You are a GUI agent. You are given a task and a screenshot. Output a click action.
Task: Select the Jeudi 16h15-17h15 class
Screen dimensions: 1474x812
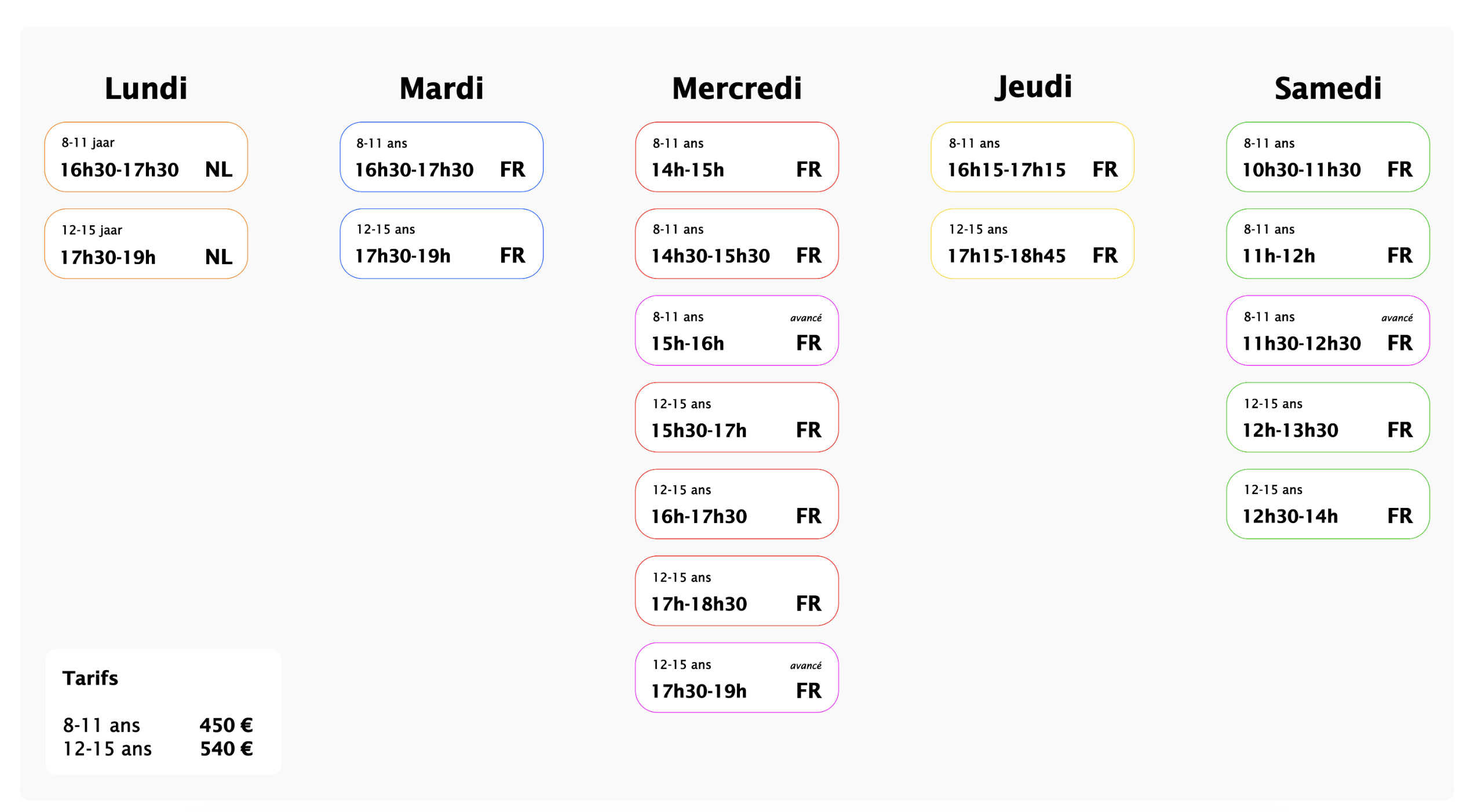click(x=1032, y=157)
